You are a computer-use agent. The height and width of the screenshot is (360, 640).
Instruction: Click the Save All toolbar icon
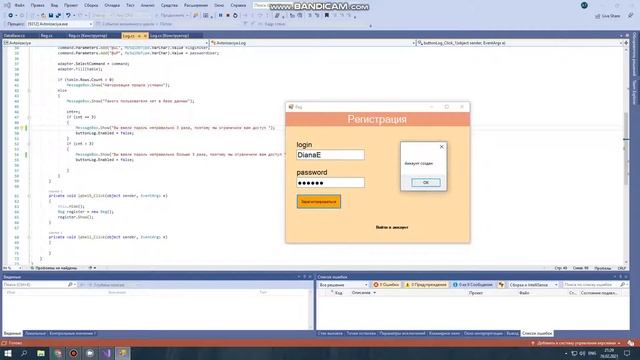[x=58, y=15]
